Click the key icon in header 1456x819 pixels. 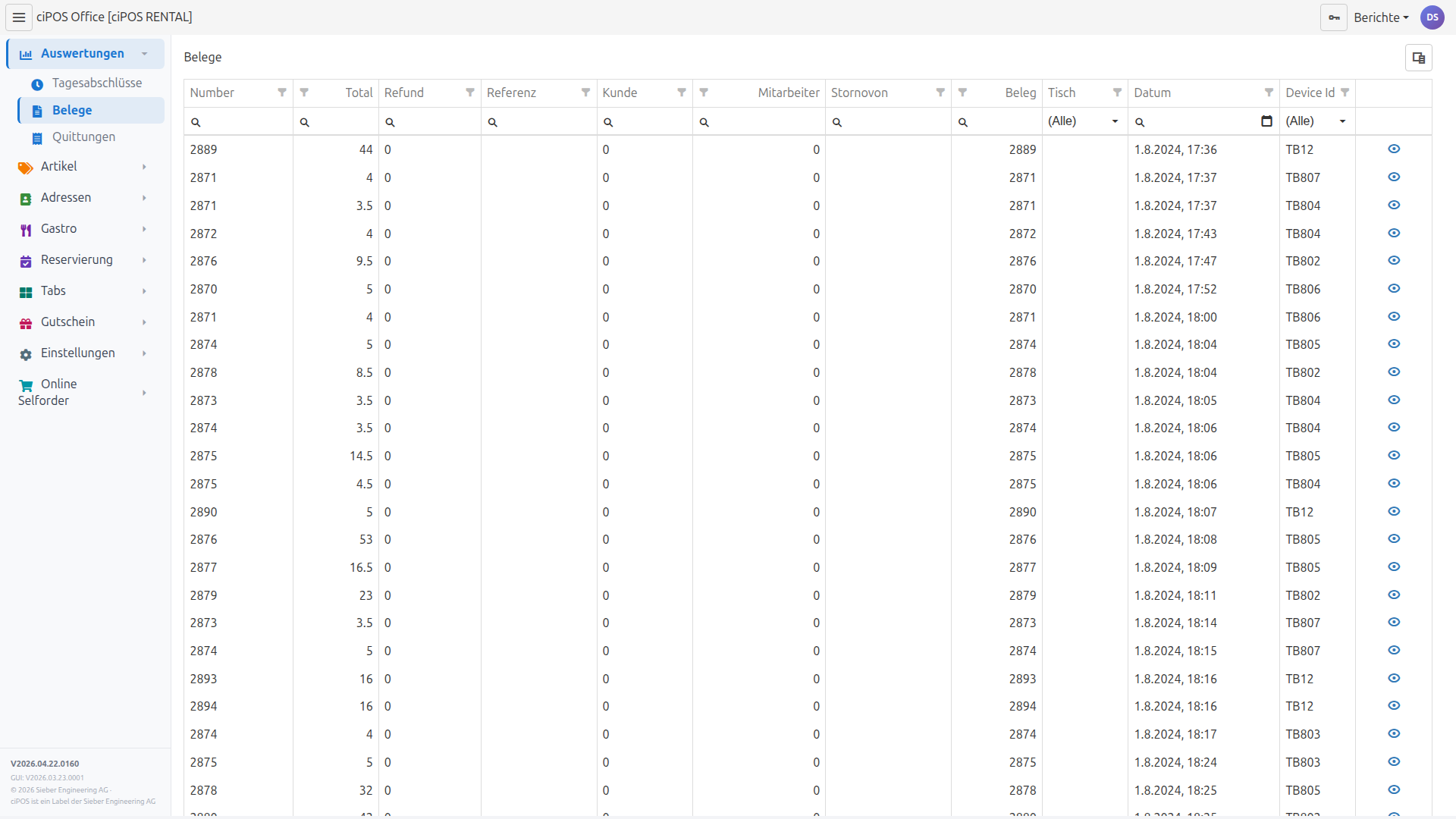[x=1334, y=17]
